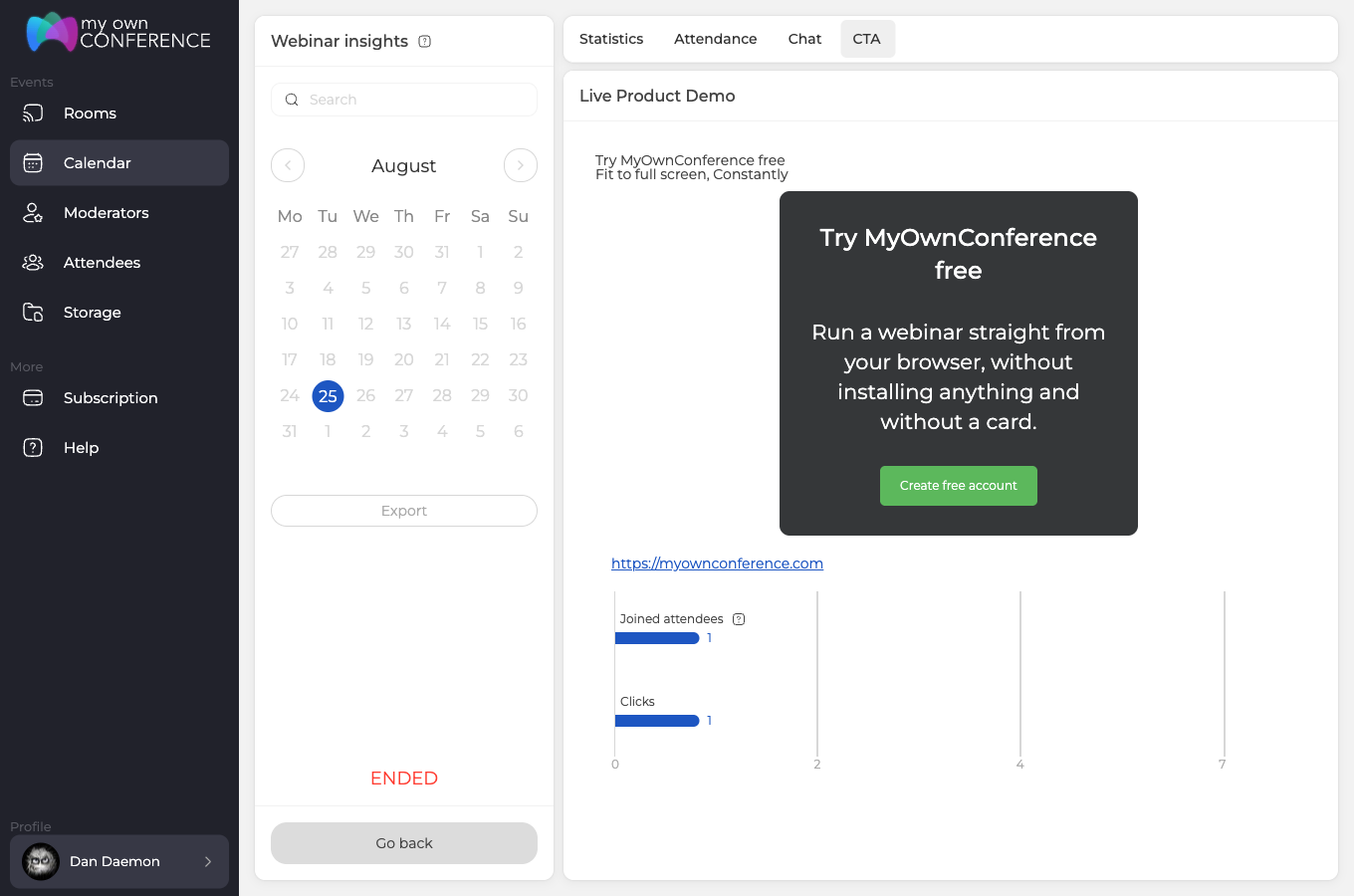Click the Live Product Demo title
The image size is (1354, 896).
click(657, 96)
